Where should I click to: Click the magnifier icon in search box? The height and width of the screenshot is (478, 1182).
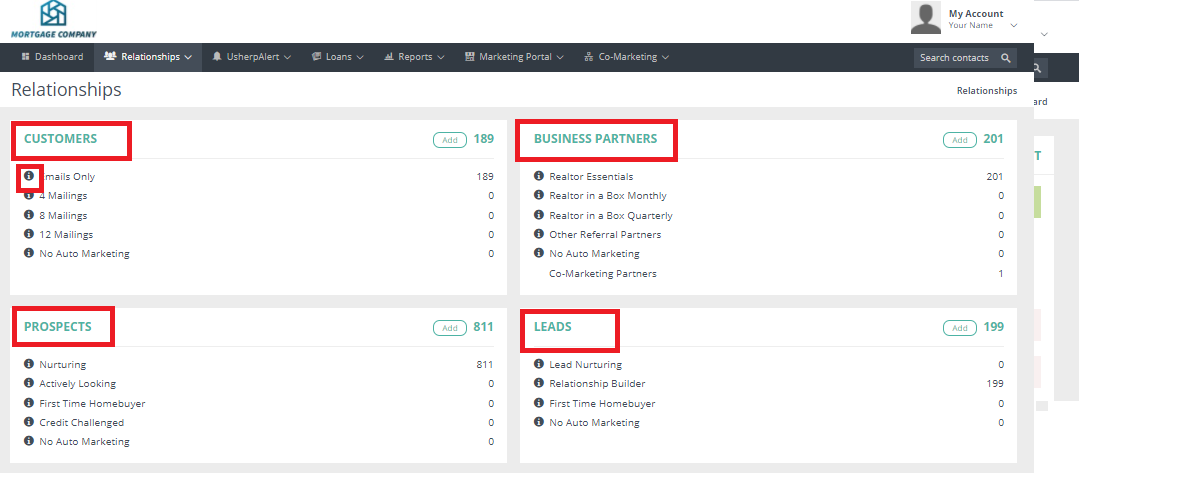pyautogui.click(x=1006, y=58)
